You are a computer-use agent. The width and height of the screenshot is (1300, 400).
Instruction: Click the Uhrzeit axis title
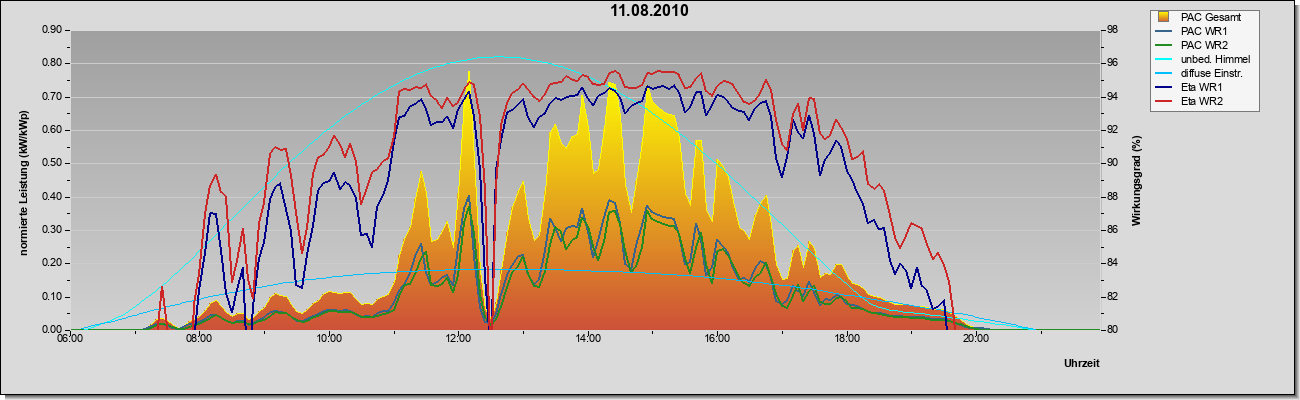coord(1082,363)
